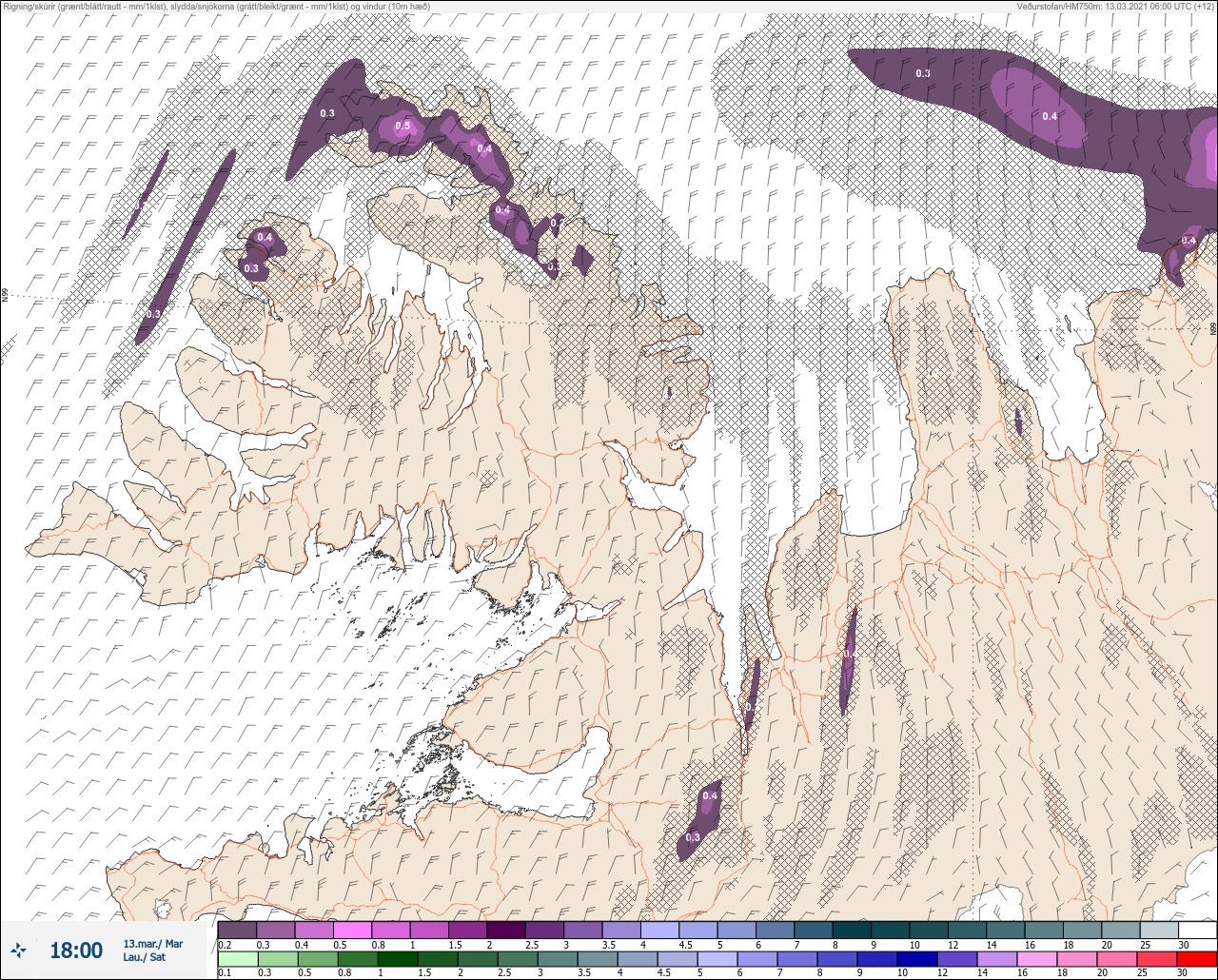Click the 0.3 label in the southern inland purple patch
The image size is (1218, 980).
693,837
